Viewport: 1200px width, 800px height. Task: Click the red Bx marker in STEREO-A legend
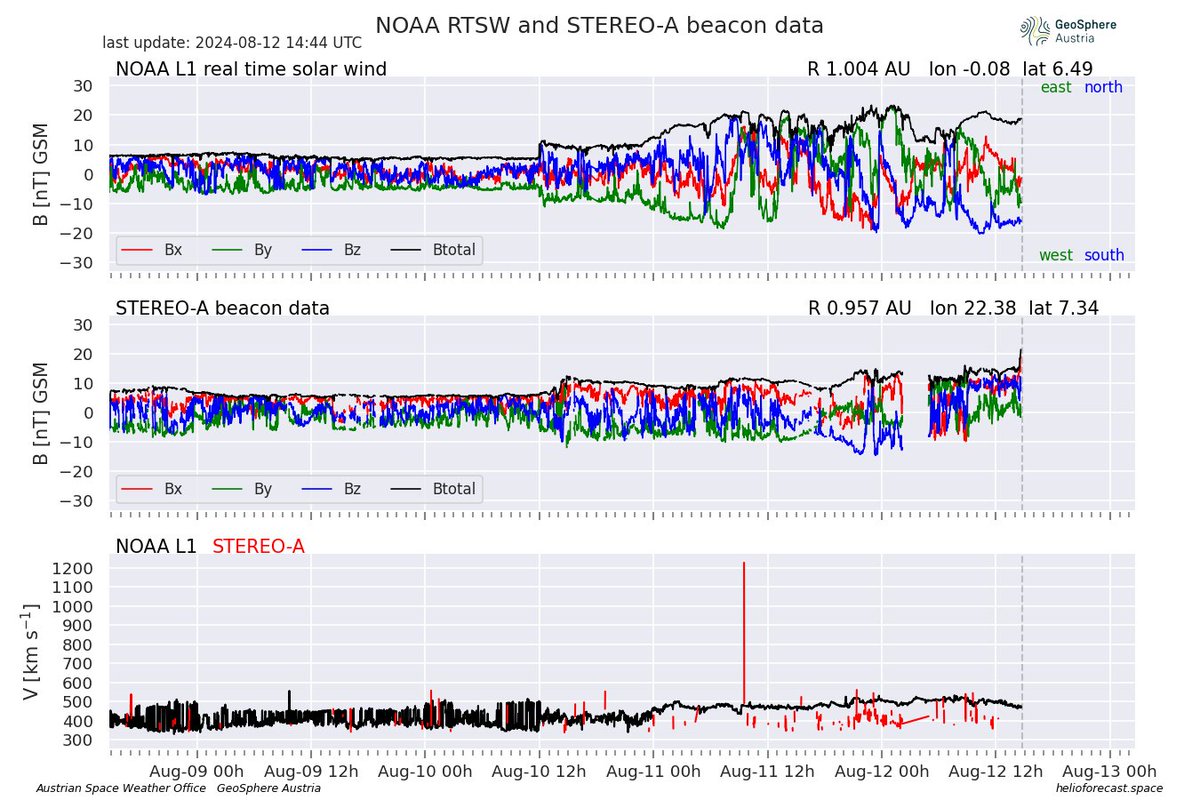(x=135, y=489)
